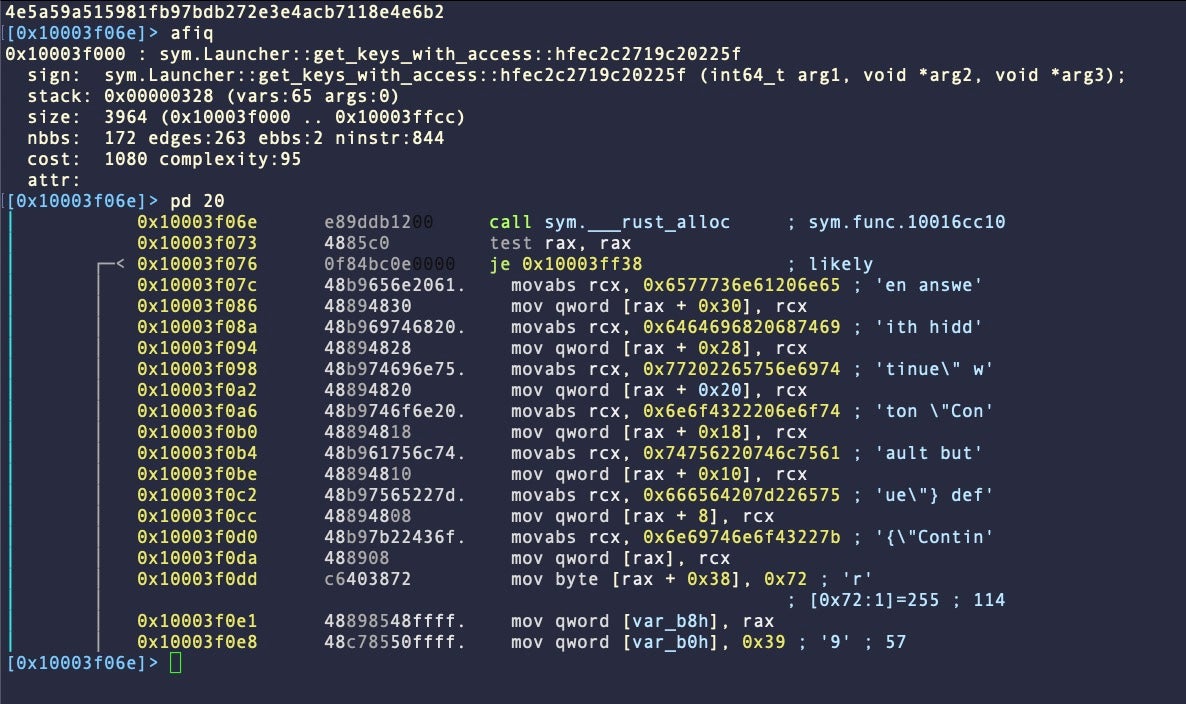The height and width of the screenshot is (704, 1186).
Task: Click address 0x10003f073 in the disassembly
Action: coord(197,243)
